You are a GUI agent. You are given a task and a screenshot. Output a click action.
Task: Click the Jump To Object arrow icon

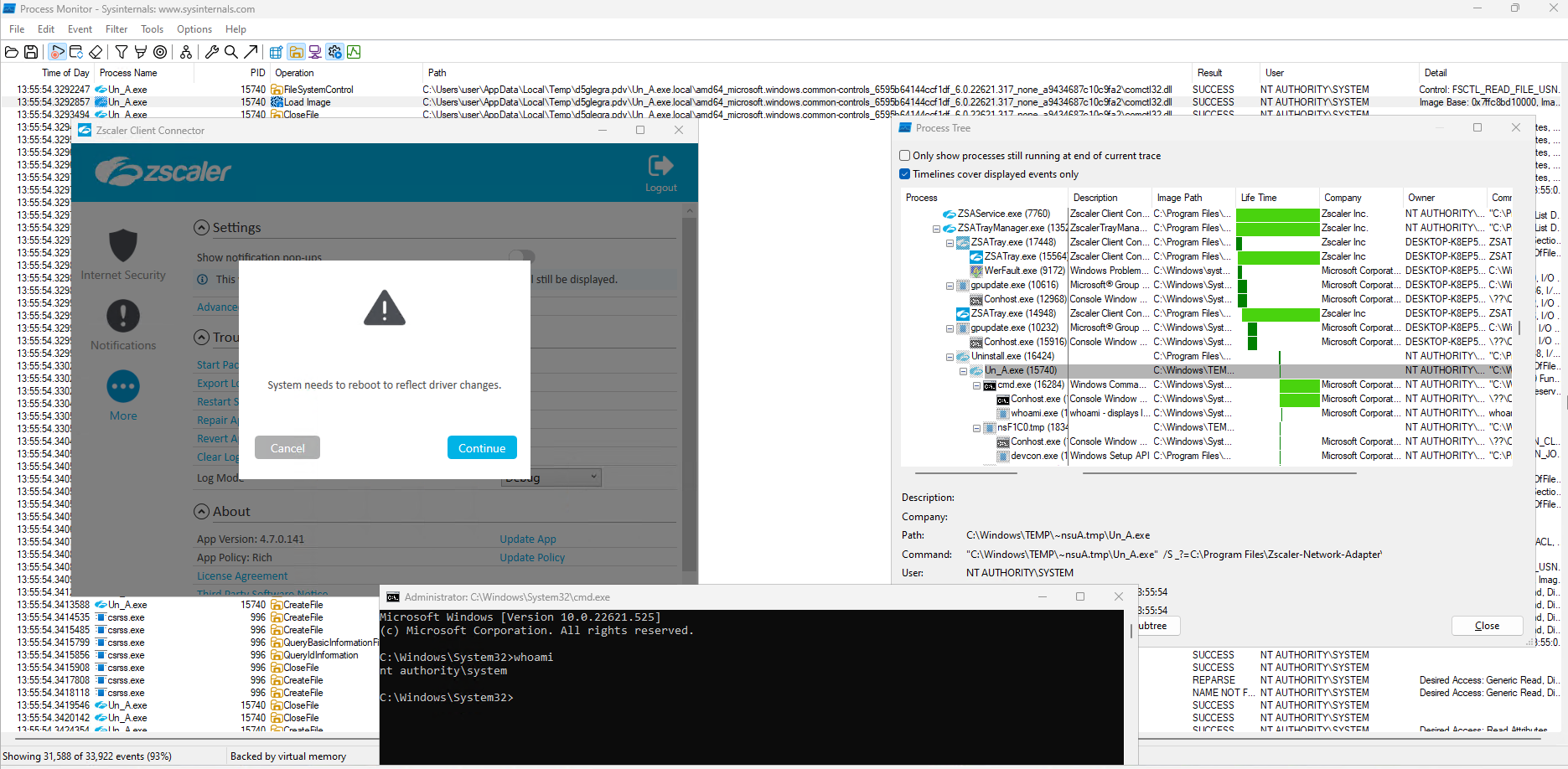point(251,52)
